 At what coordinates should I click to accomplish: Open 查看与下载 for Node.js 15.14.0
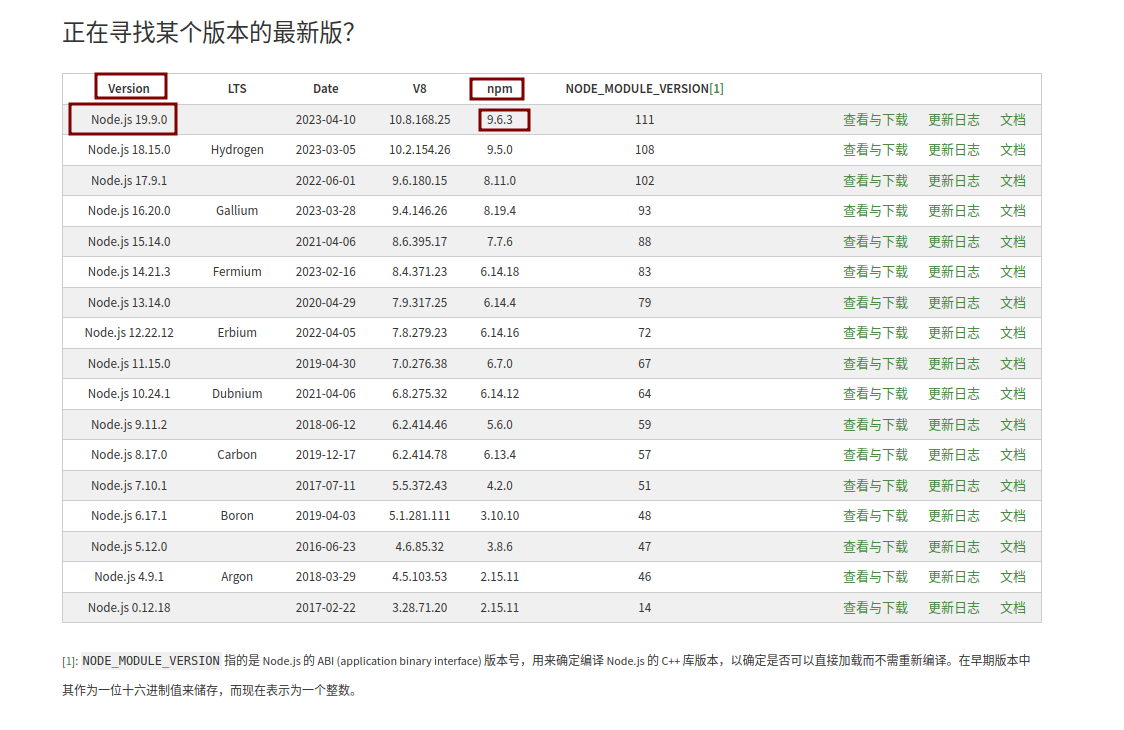(875, 242)
